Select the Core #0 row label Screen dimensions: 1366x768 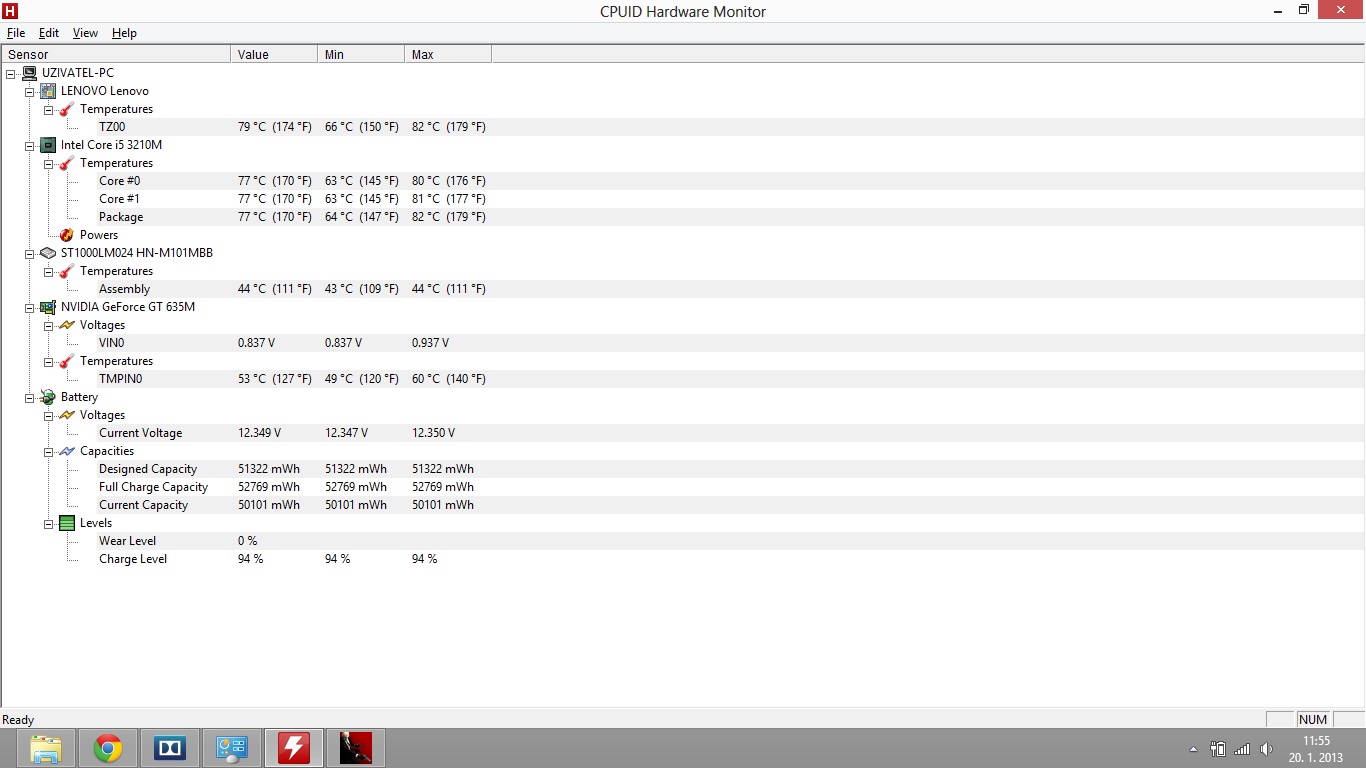coord(120,181)
